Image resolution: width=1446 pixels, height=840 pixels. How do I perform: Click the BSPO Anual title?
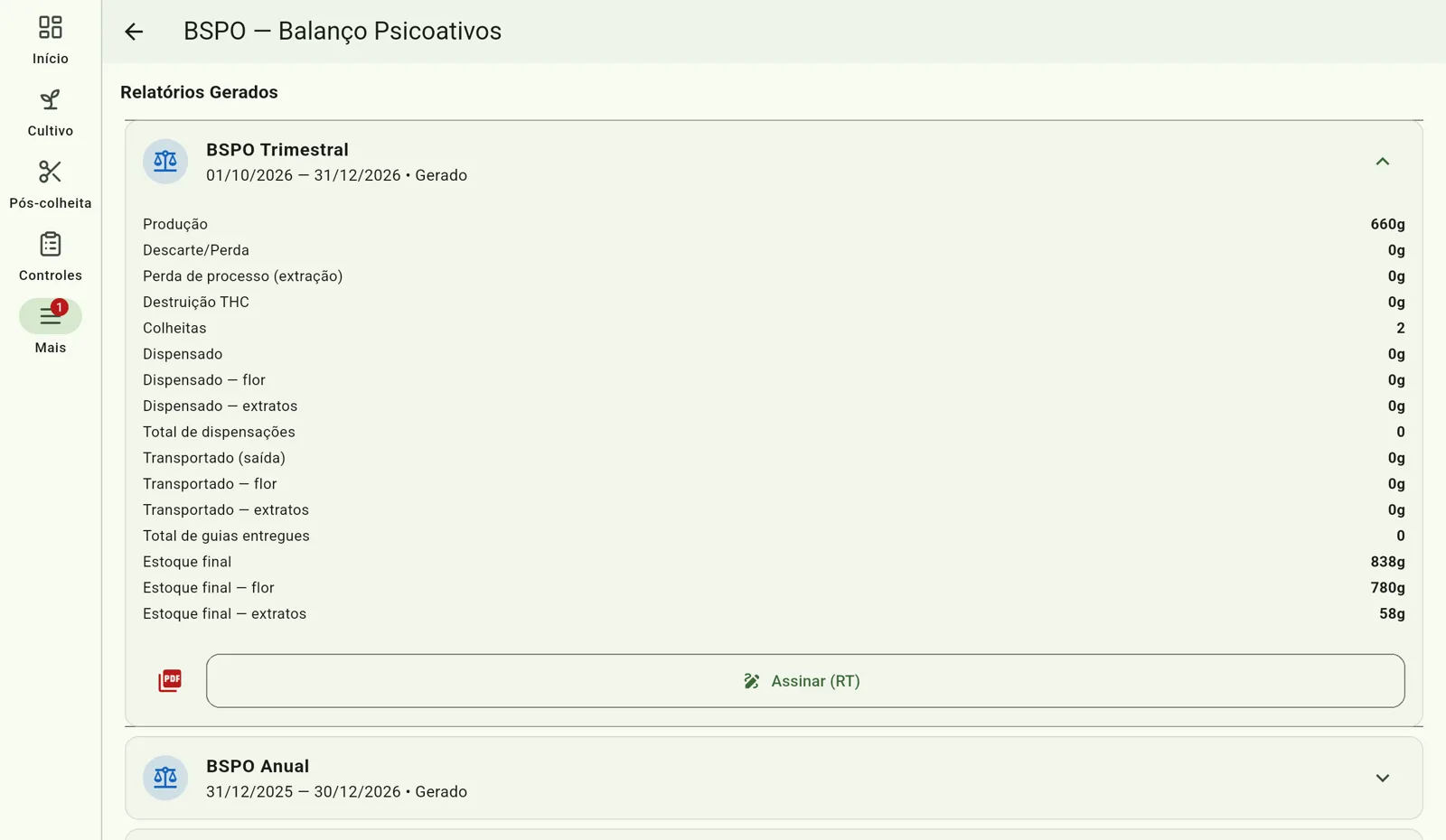258,766
